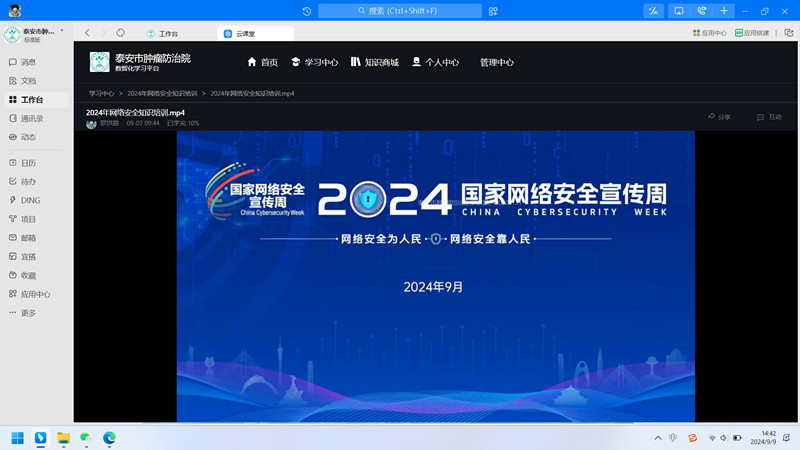Open Microsoft Edge from the taskbar

coord(109,438)
